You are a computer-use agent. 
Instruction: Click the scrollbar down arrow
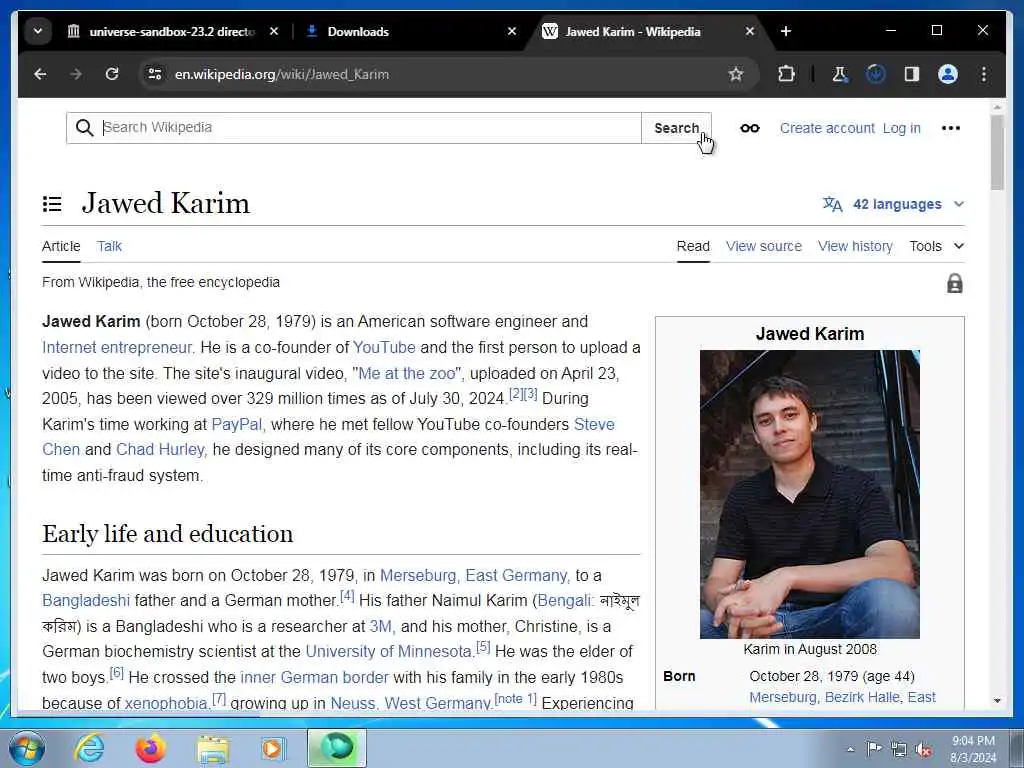997,701
